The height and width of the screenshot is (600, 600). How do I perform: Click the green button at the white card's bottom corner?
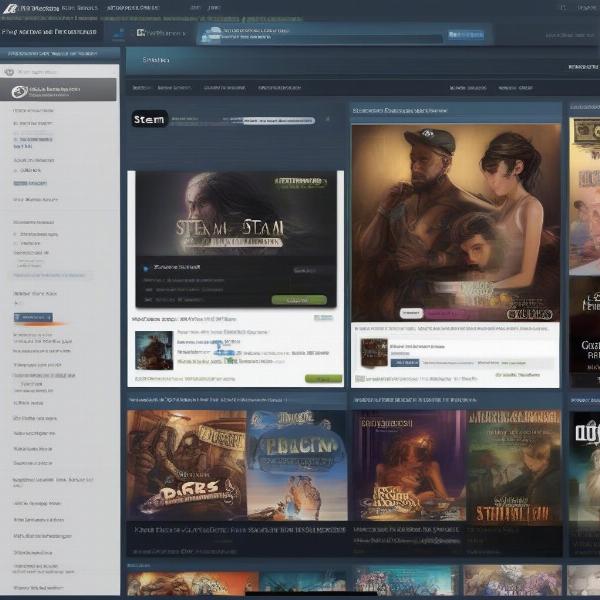click(x=323, y=379)
